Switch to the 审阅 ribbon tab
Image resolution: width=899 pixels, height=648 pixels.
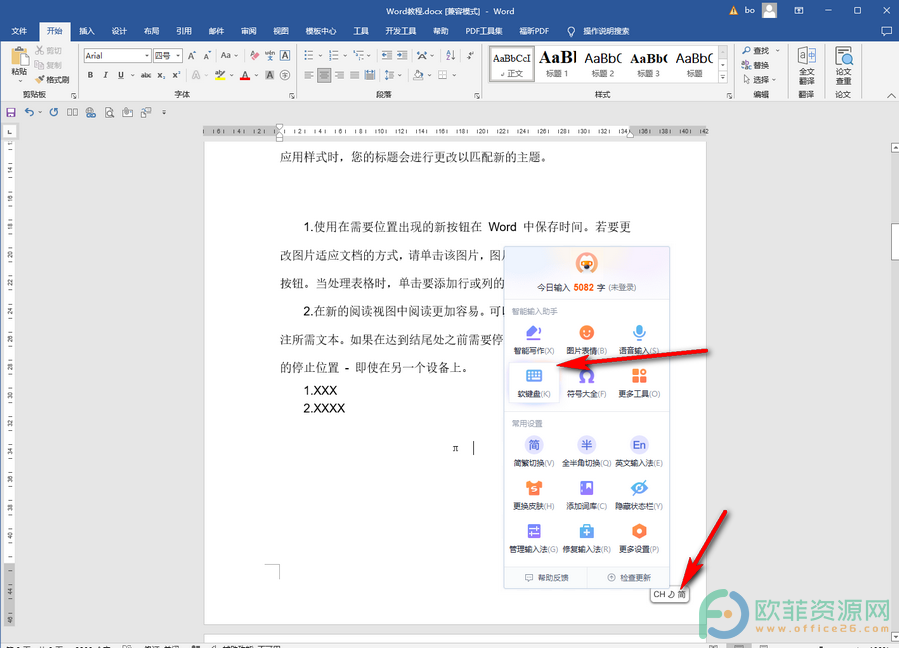249,31
